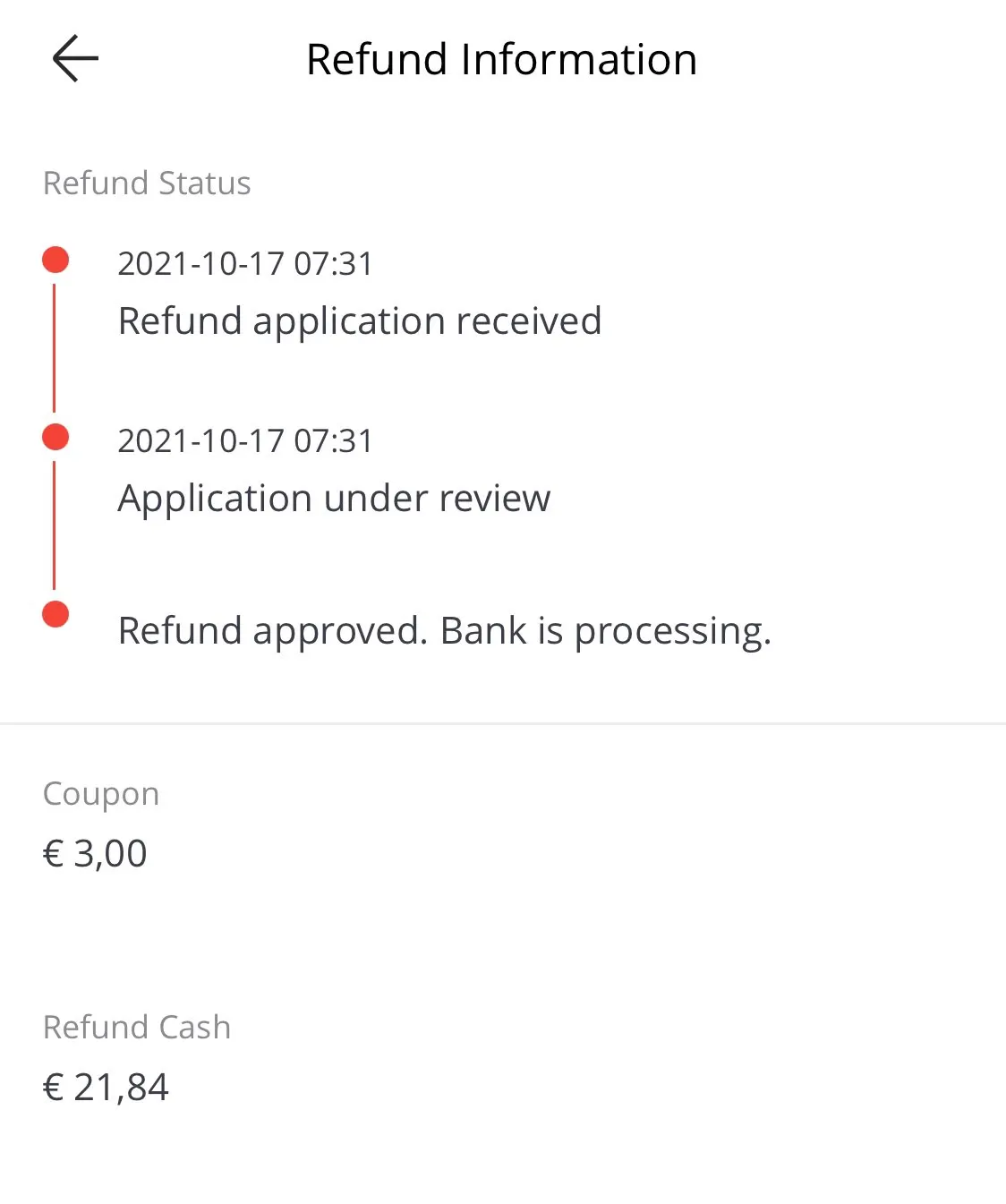Tap the timestamp above Application under review
Viewport: 1006px width, 1204px height.
pos(245,441)
